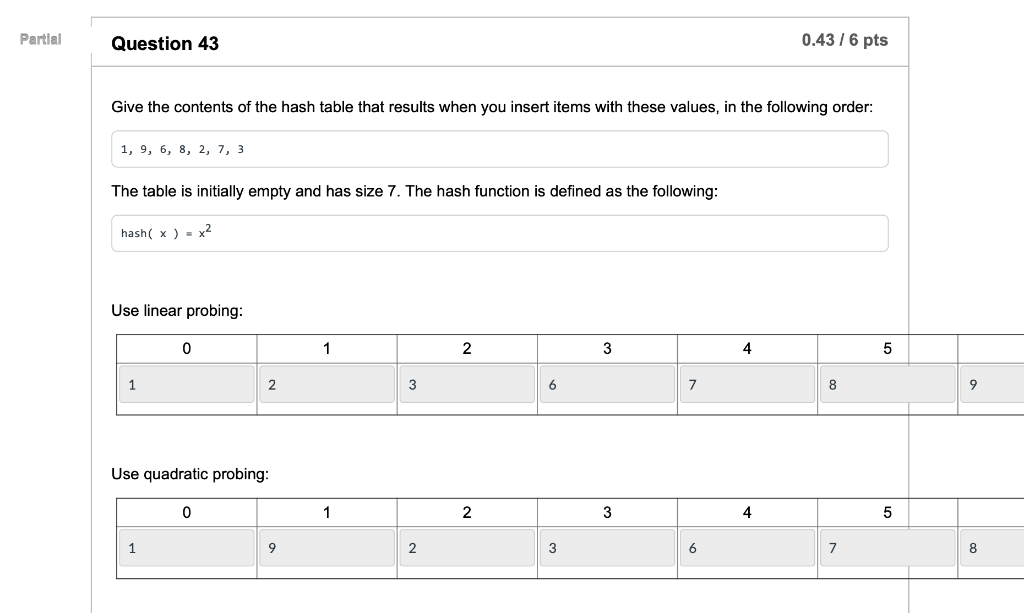Click the linear probing input containing 3

pyautogui.click(x=467, y=383)
